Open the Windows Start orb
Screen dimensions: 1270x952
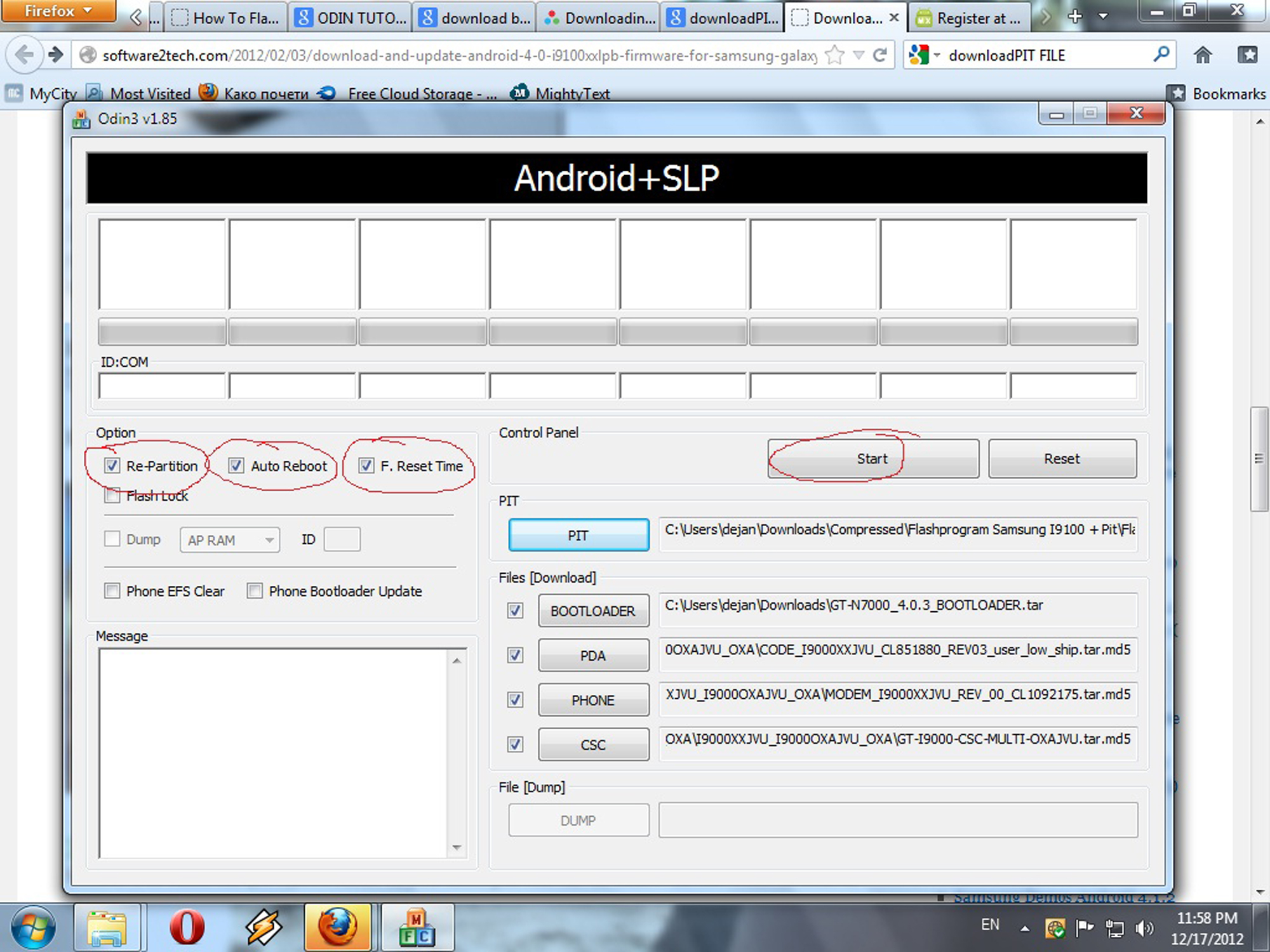pos(33,927)
